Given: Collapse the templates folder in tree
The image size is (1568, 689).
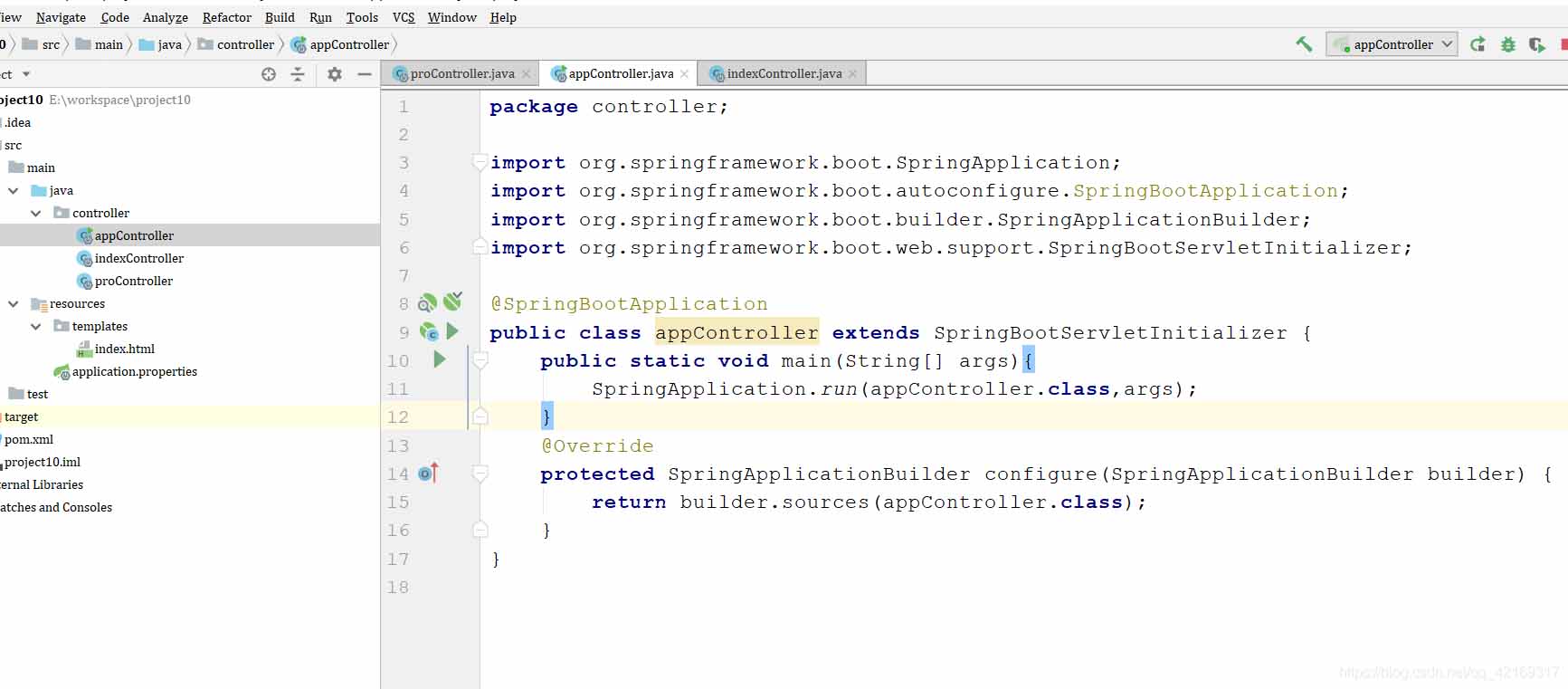Looking at the screenshot, I should [x=36, y=326].
